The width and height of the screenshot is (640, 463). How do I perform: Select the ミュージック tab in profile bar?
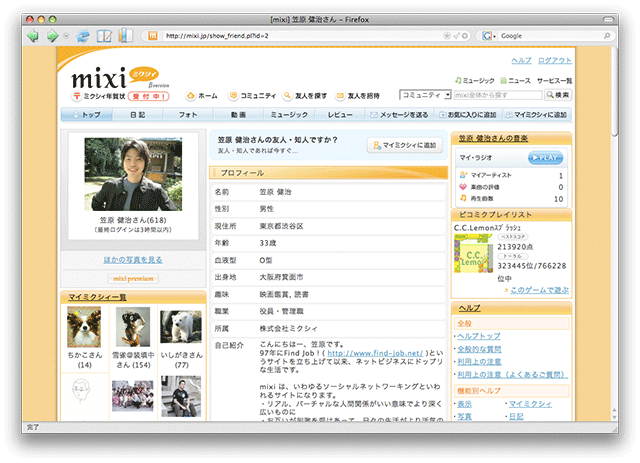[x=289, y=116]
